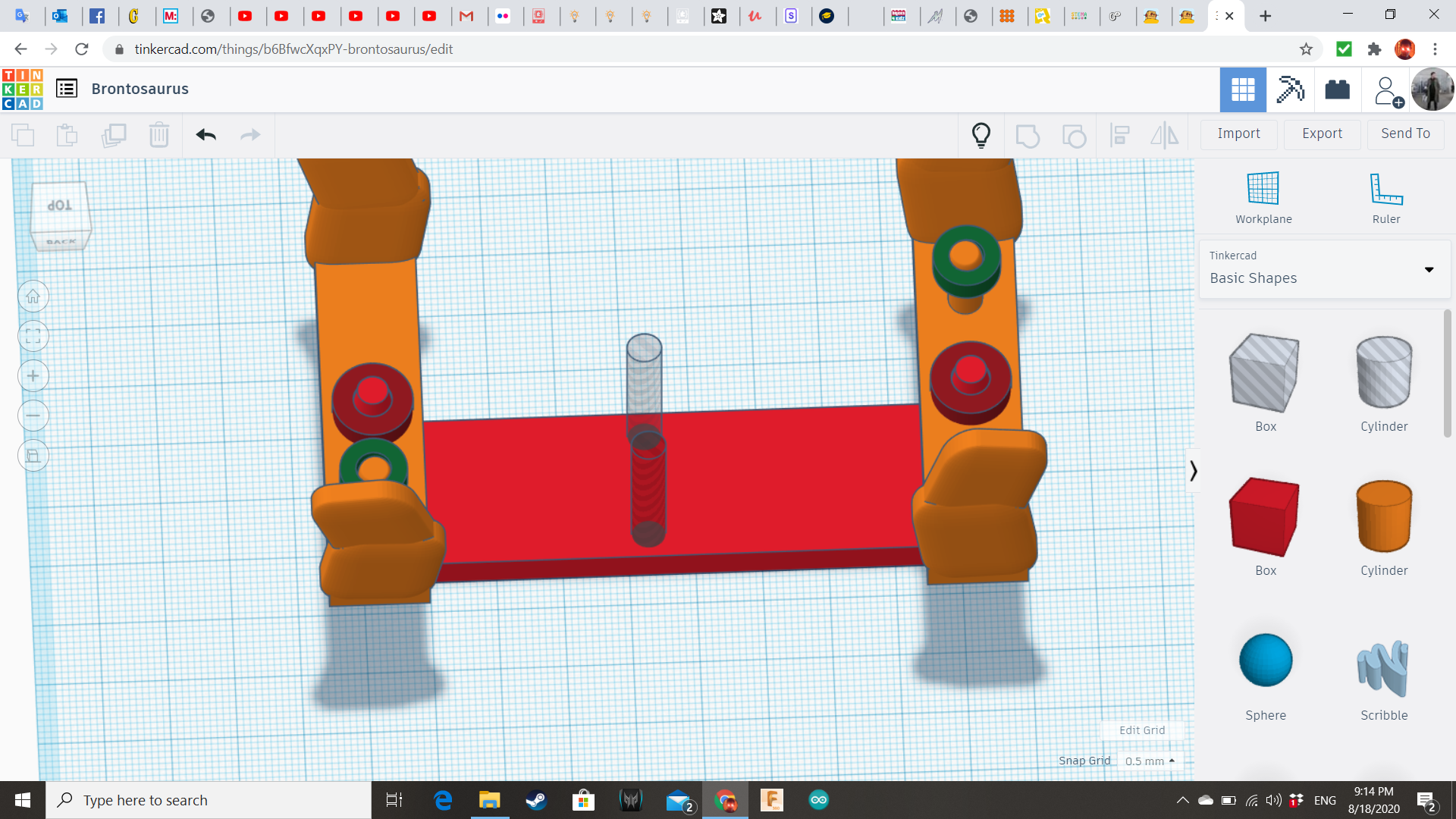Click the Zoom in plus icon
Viewport: 1456px width, 819px height.
pyautogui.click(x=33, y=376)
